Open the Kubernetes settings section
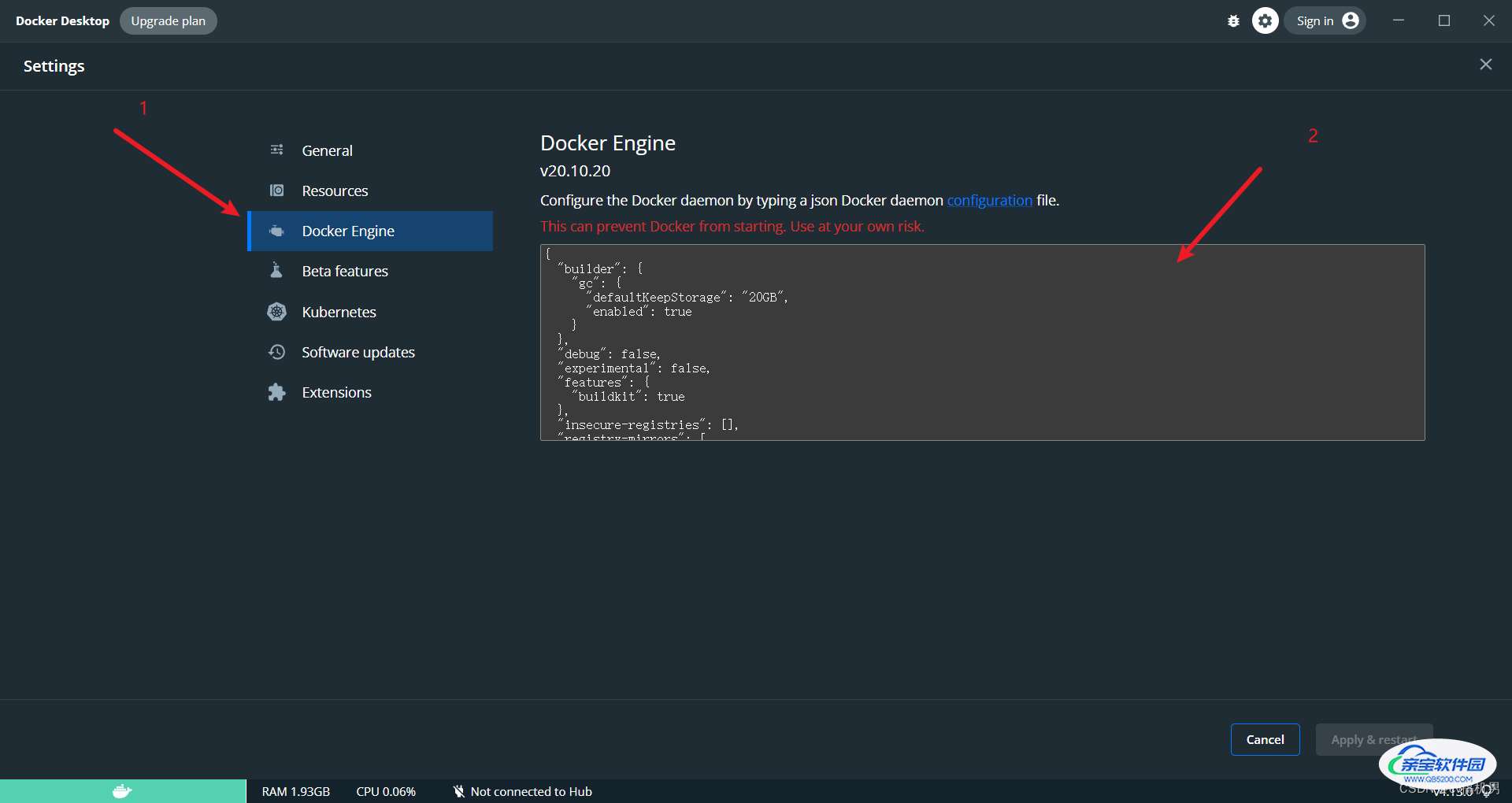This screenshot has height=803, width=1512. click(370, 312)
